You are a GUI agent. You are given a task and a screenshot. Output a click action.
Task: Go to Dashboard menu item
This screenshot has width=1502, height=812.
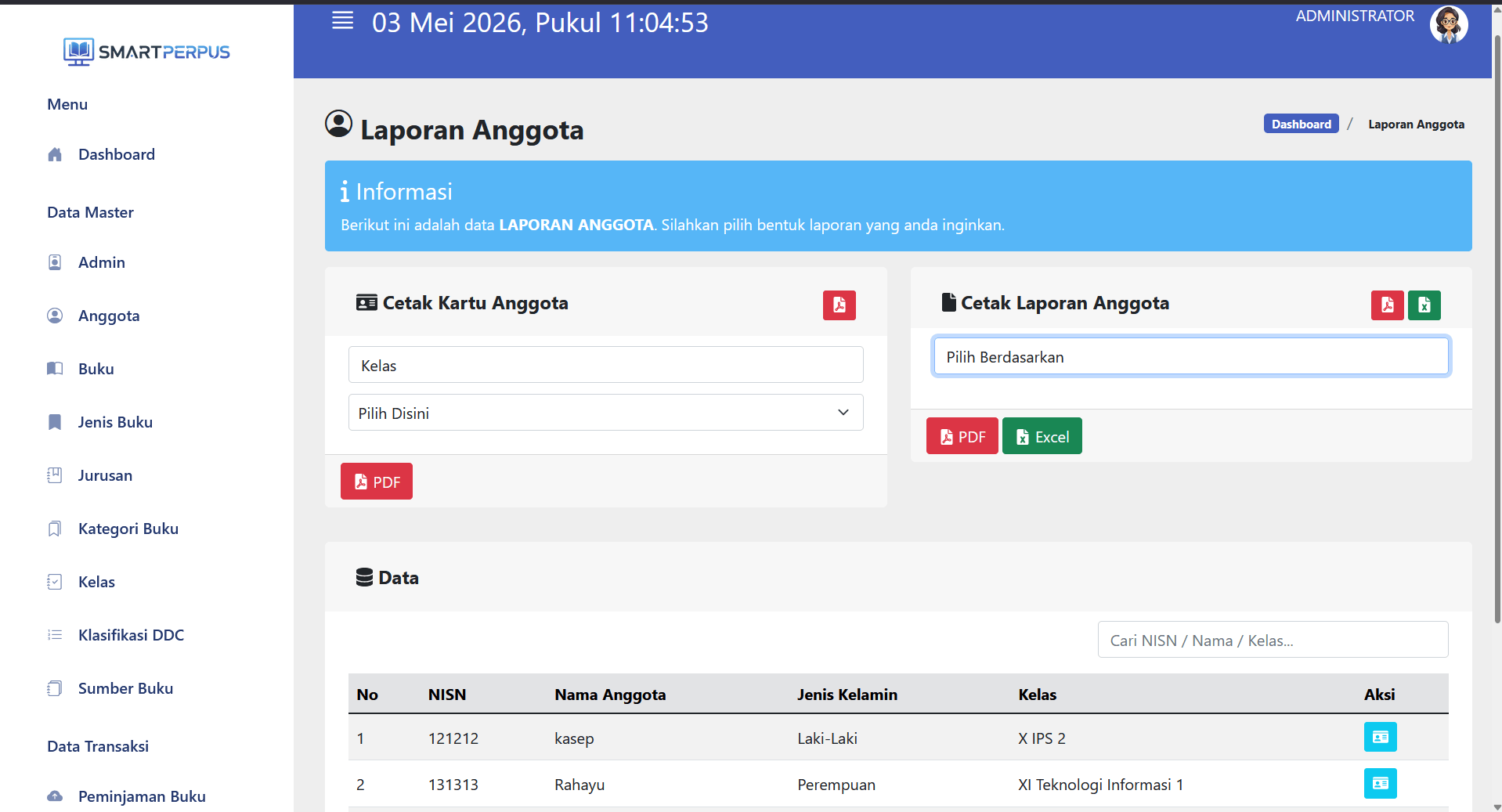click(x=117, y=154)
